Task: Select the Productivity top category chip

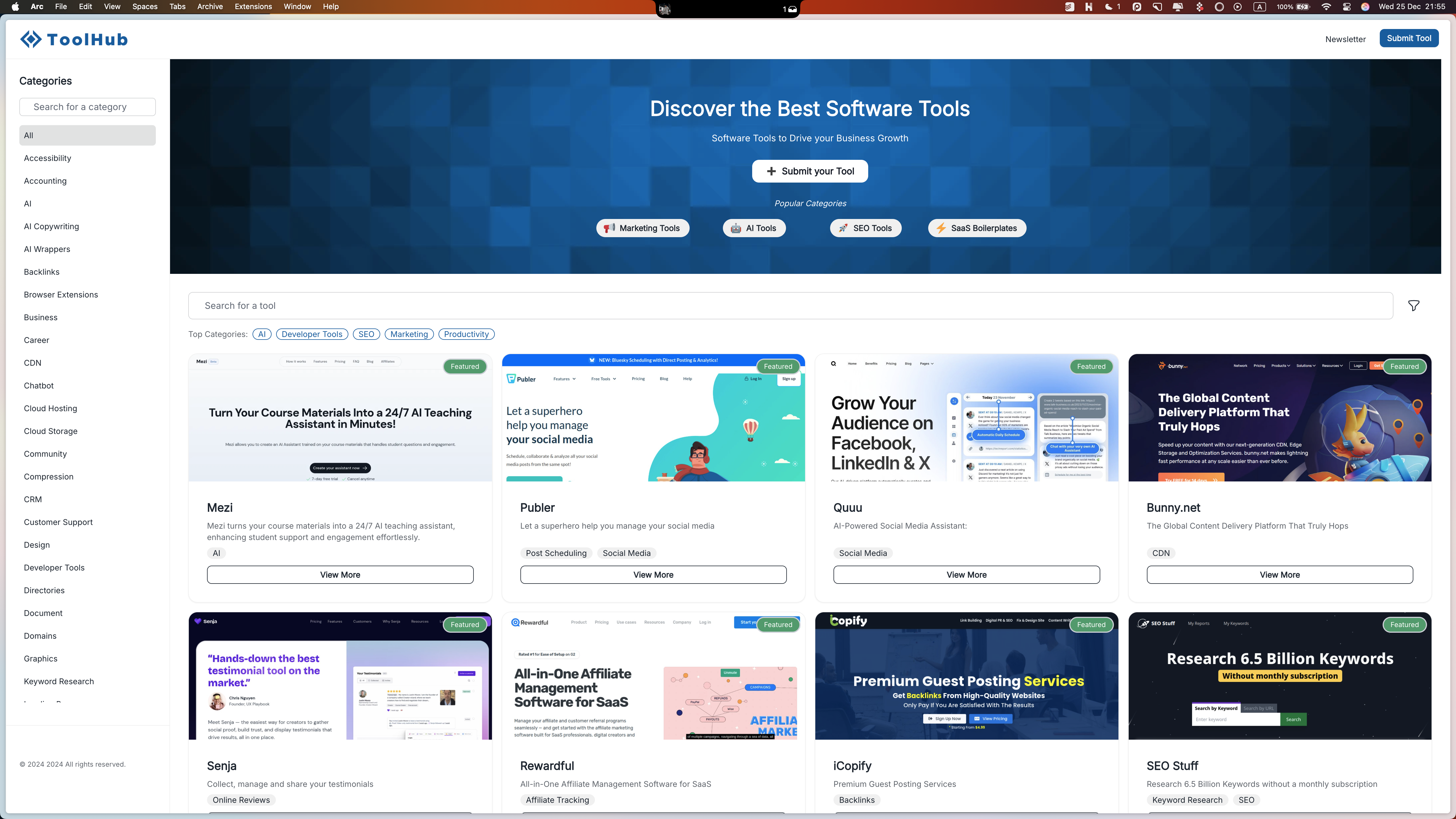Action: pos(466,334)
